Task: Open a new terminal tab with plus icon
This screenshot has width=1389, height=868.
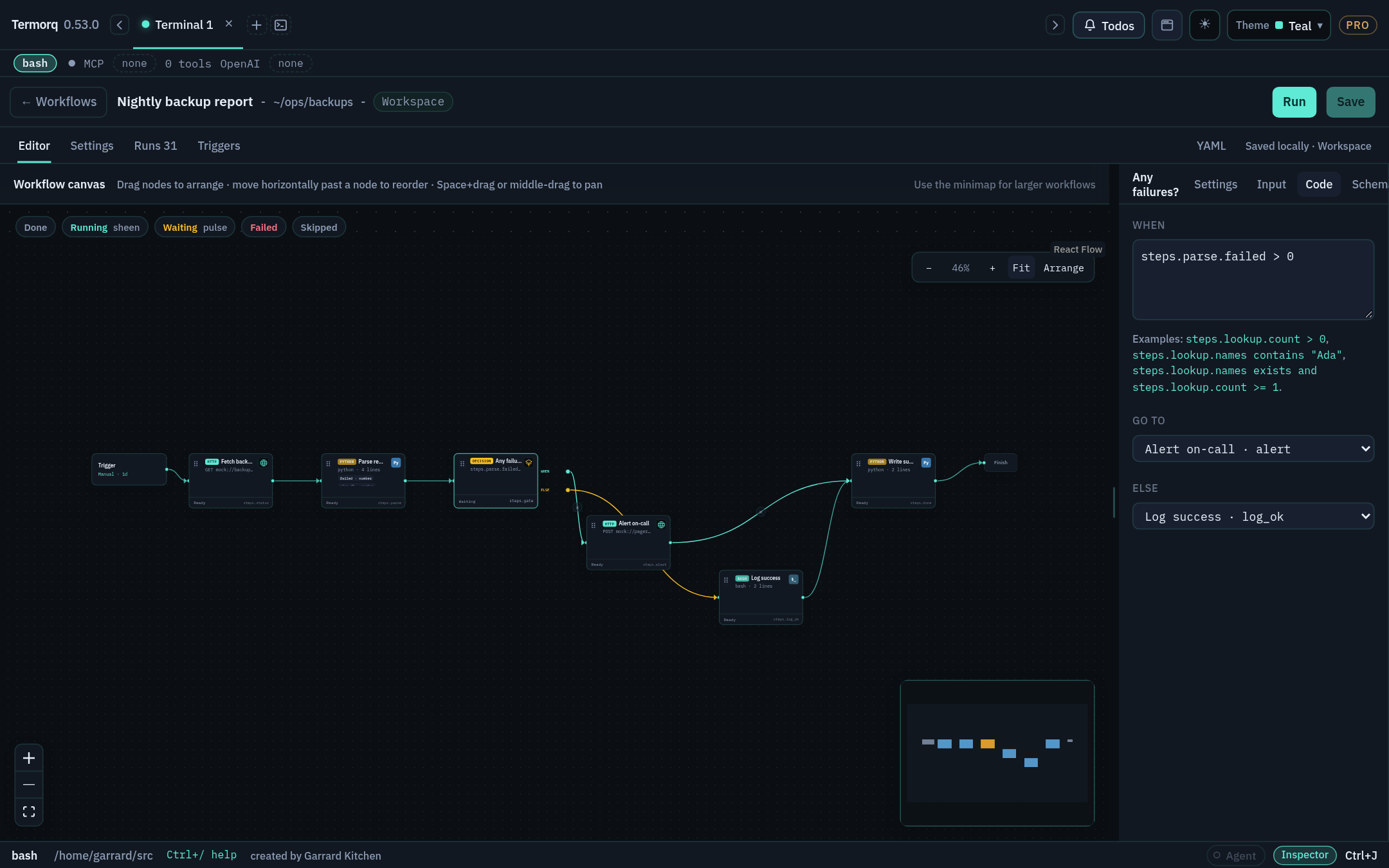Action: [256, 25]
